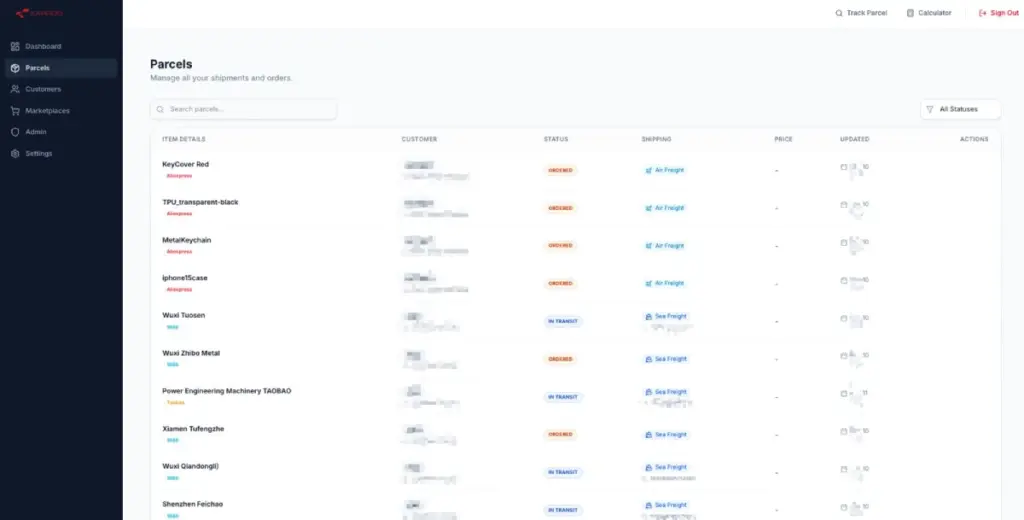Screen dimensions: 1024x520
Task: Click the Sign Out link
Action: [1003, 13]
